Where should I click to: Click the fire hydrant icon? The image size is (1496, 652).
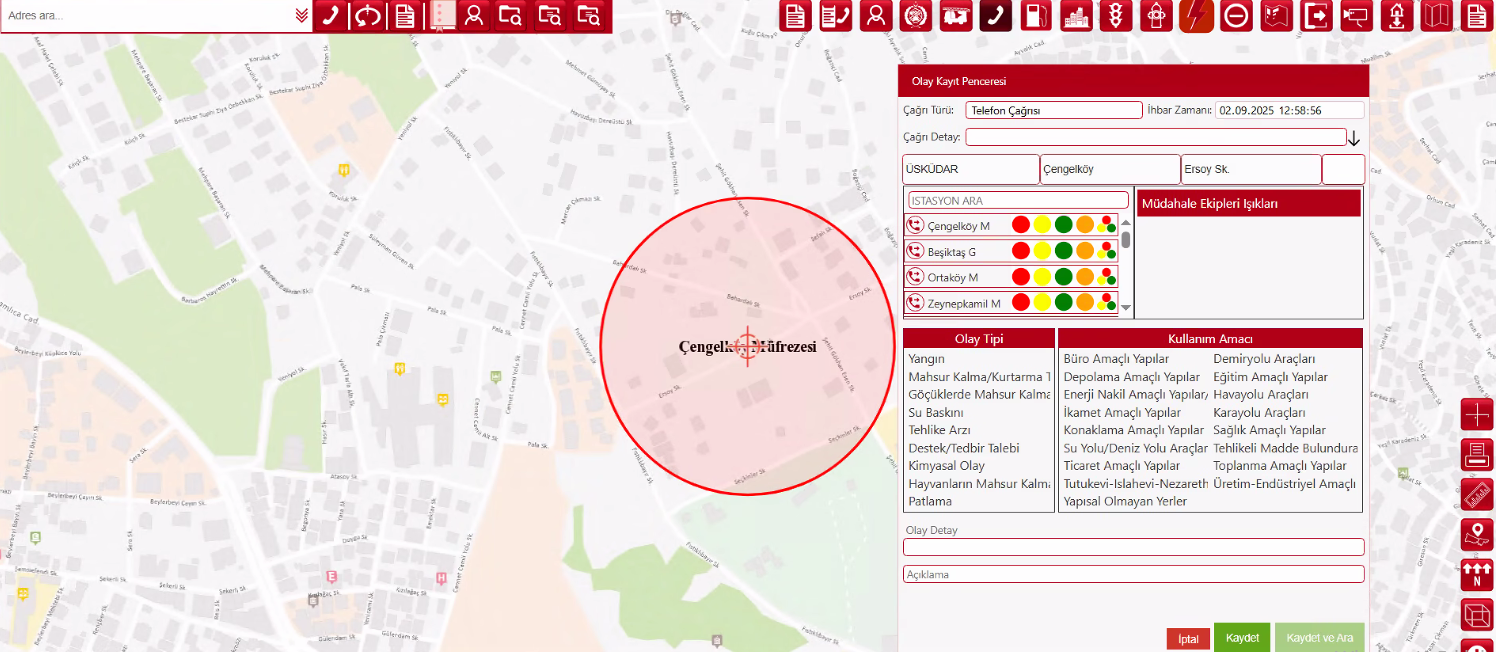point(1156,16)
